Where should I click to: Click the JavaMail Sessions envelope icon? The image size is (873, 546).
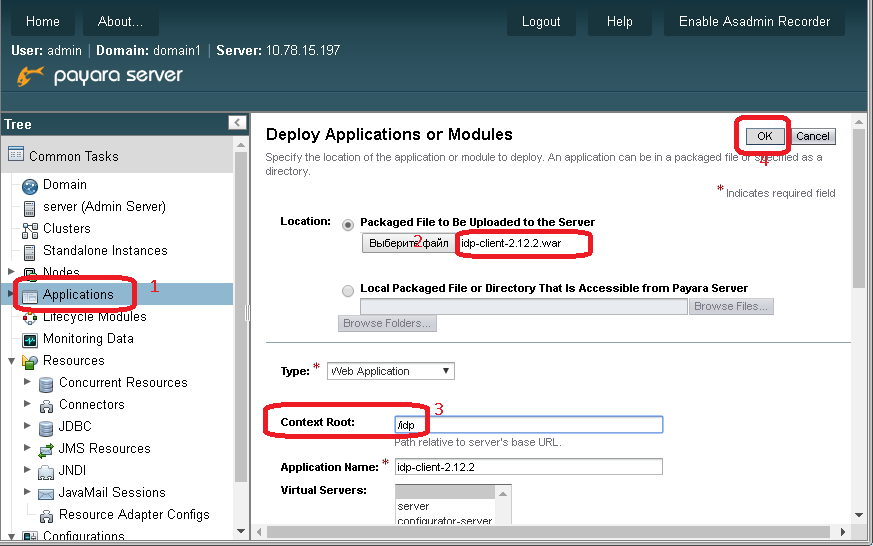pos(46,494)
